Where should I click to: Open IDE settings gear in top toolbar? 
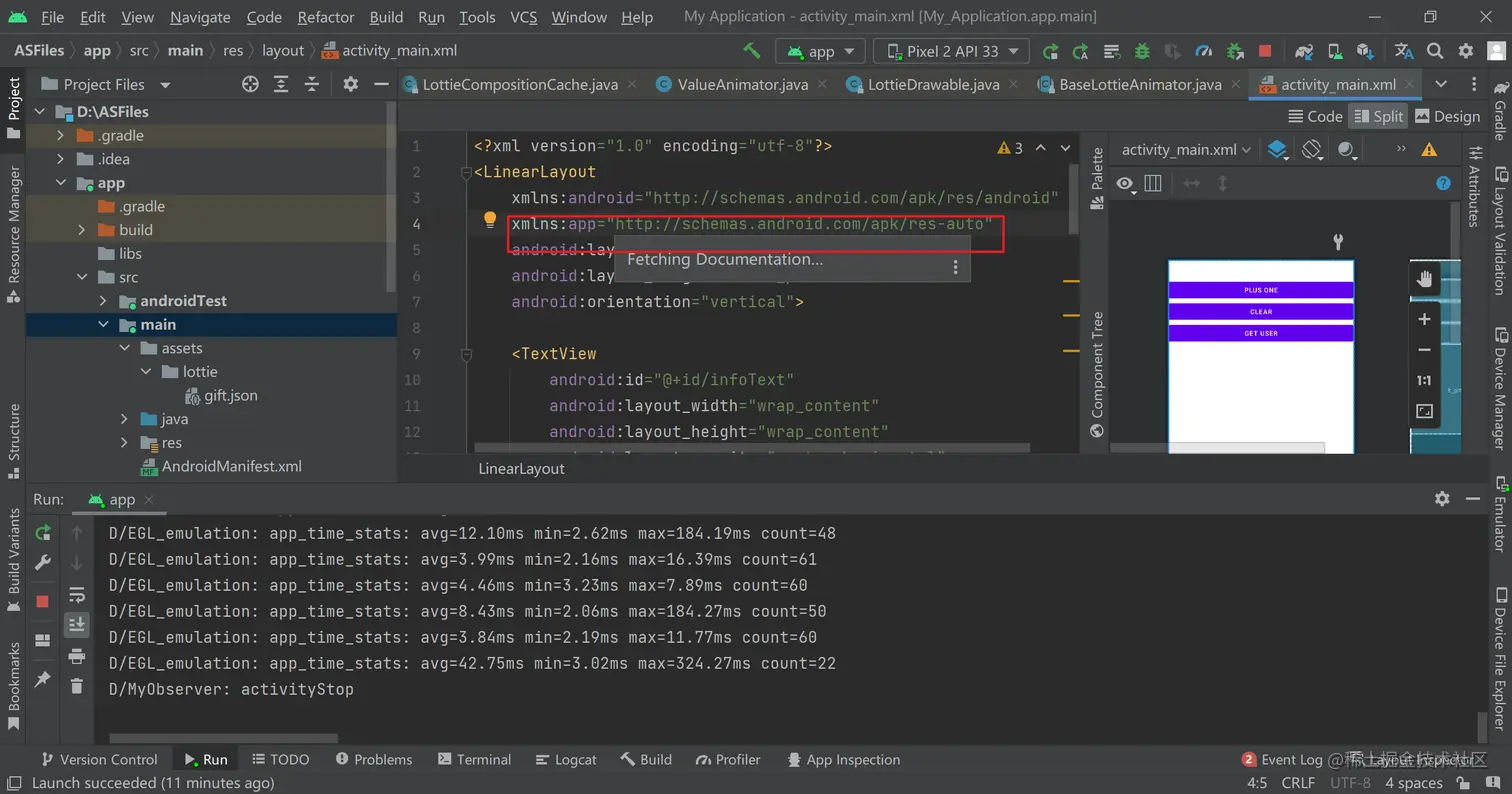[x=1466, y=51]
